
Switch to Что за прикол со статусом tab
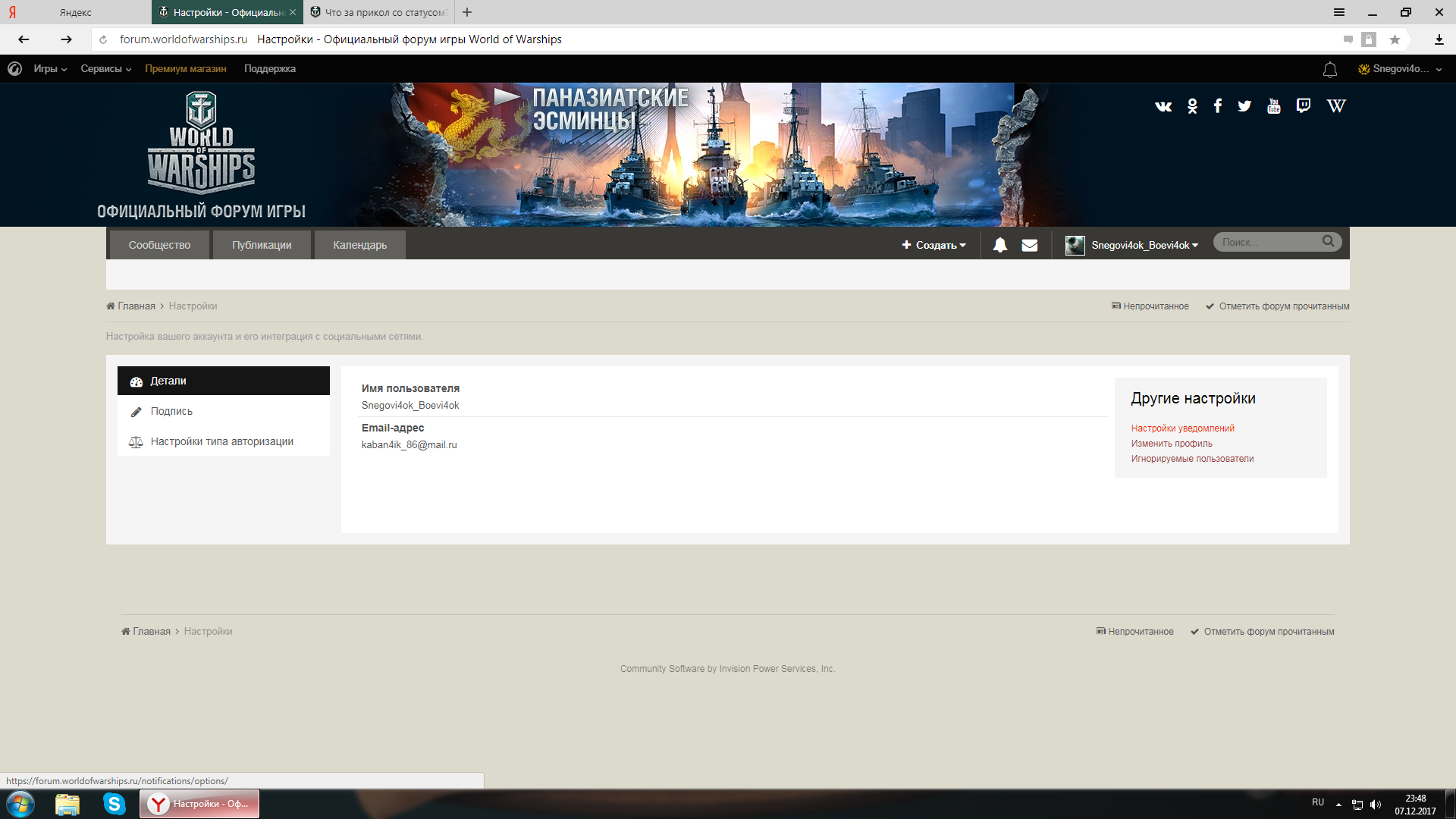coord(378,12)
